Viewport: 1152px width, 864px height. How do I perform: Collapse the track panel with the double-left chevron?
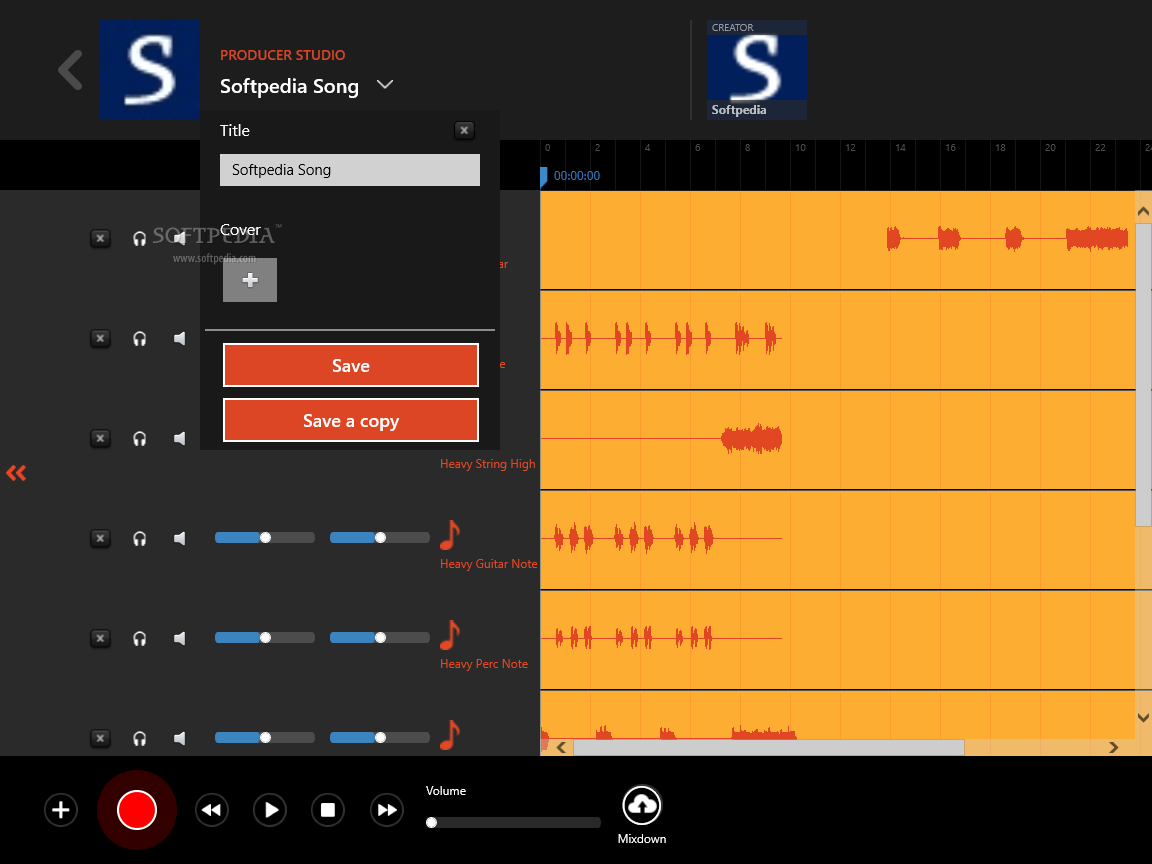(16, 472)
